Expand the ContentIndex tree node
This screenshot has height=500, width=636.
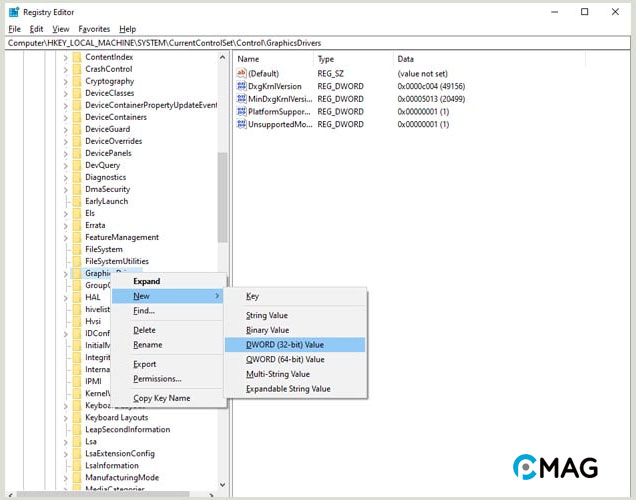[66, 58]
